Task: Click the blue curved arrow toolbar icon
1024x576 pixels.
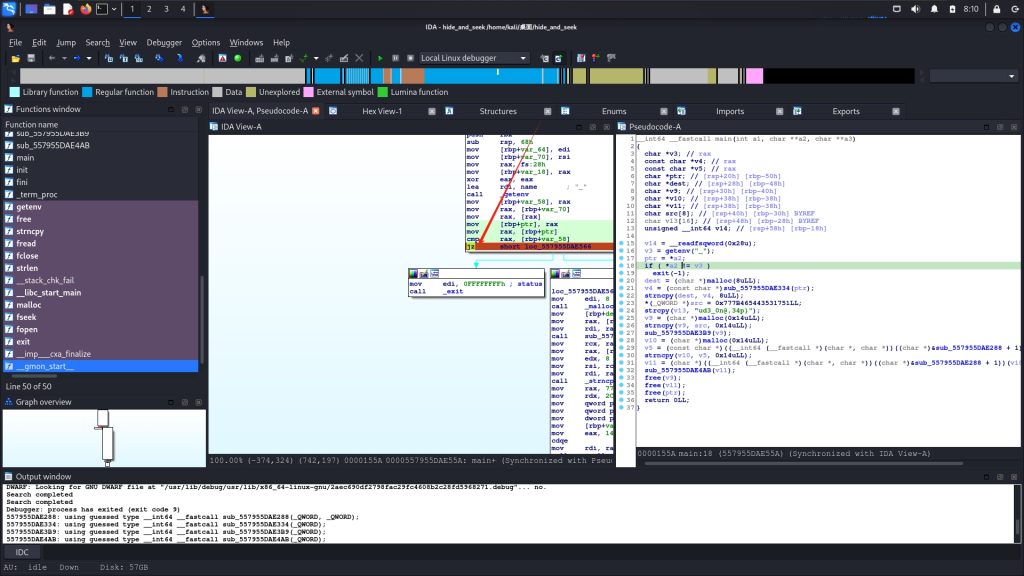Action: click(x=180, y=58)
